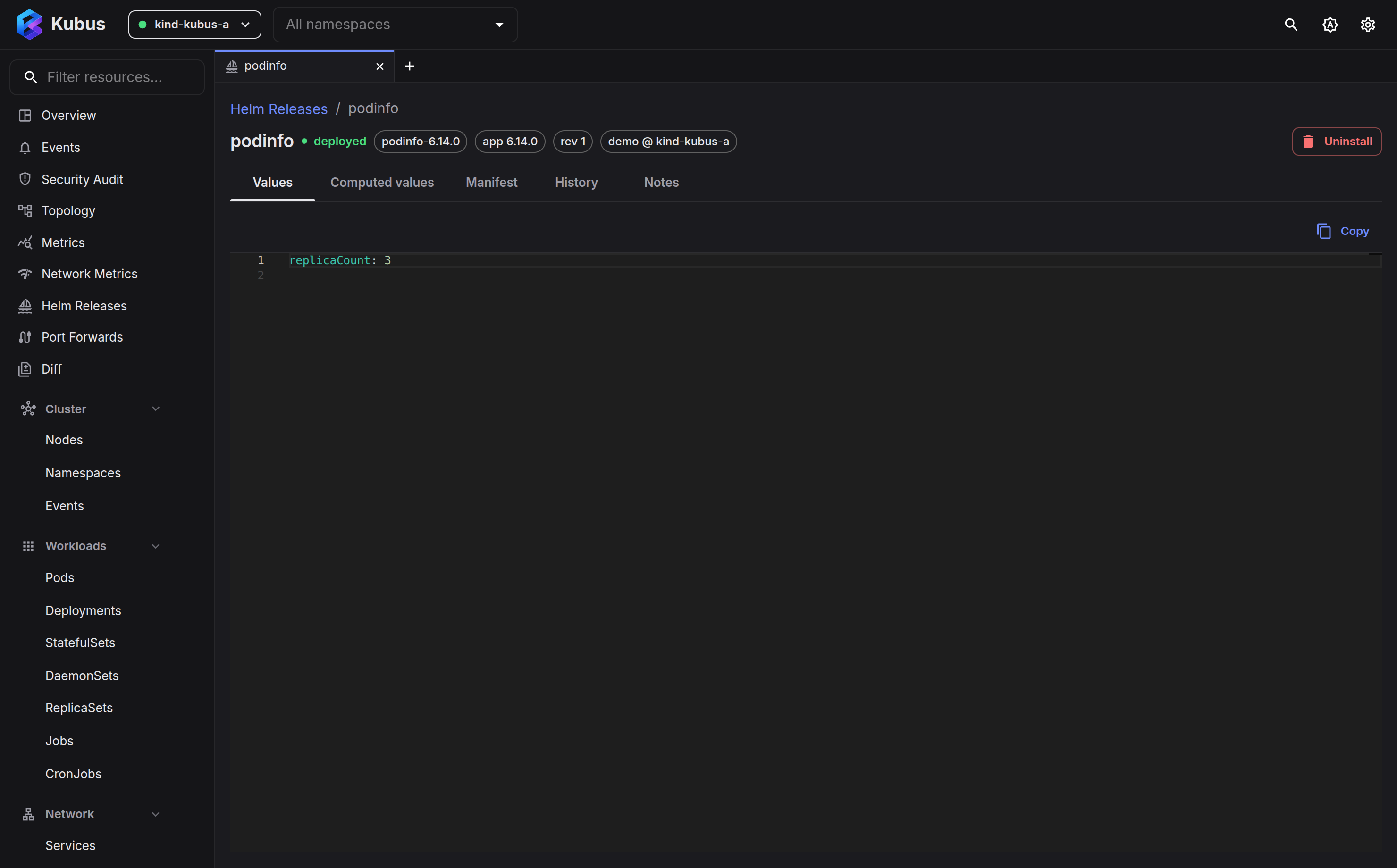
Task: Click the Topology graph icon
Action: pos(25,211)
